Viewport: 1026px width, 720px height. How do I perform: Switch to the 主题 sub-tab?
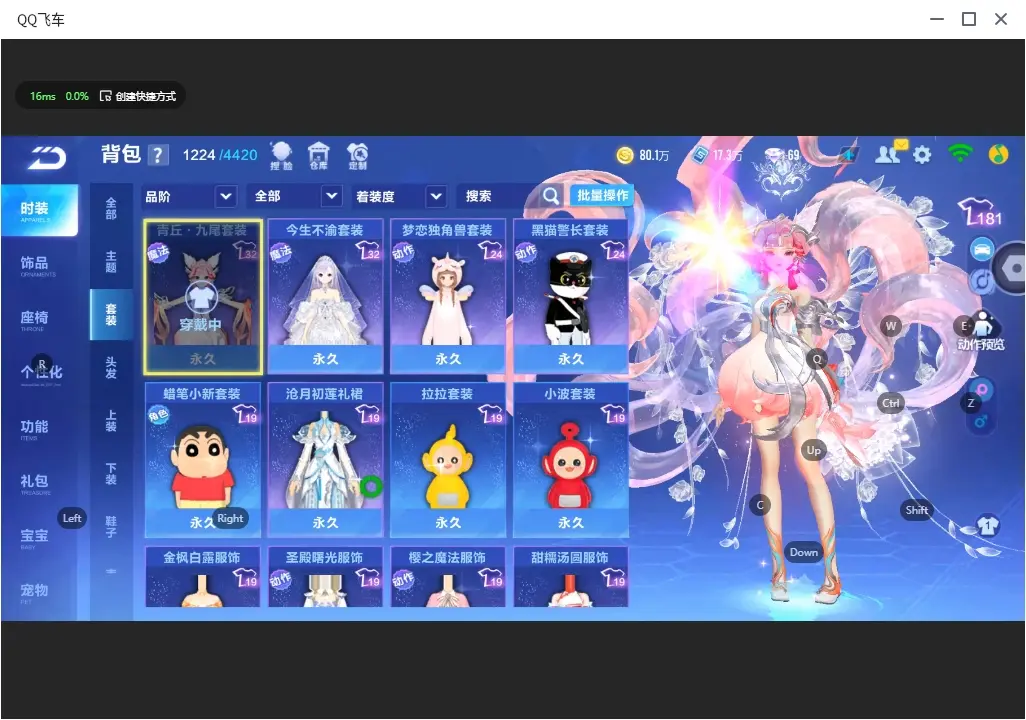(111, 262)
